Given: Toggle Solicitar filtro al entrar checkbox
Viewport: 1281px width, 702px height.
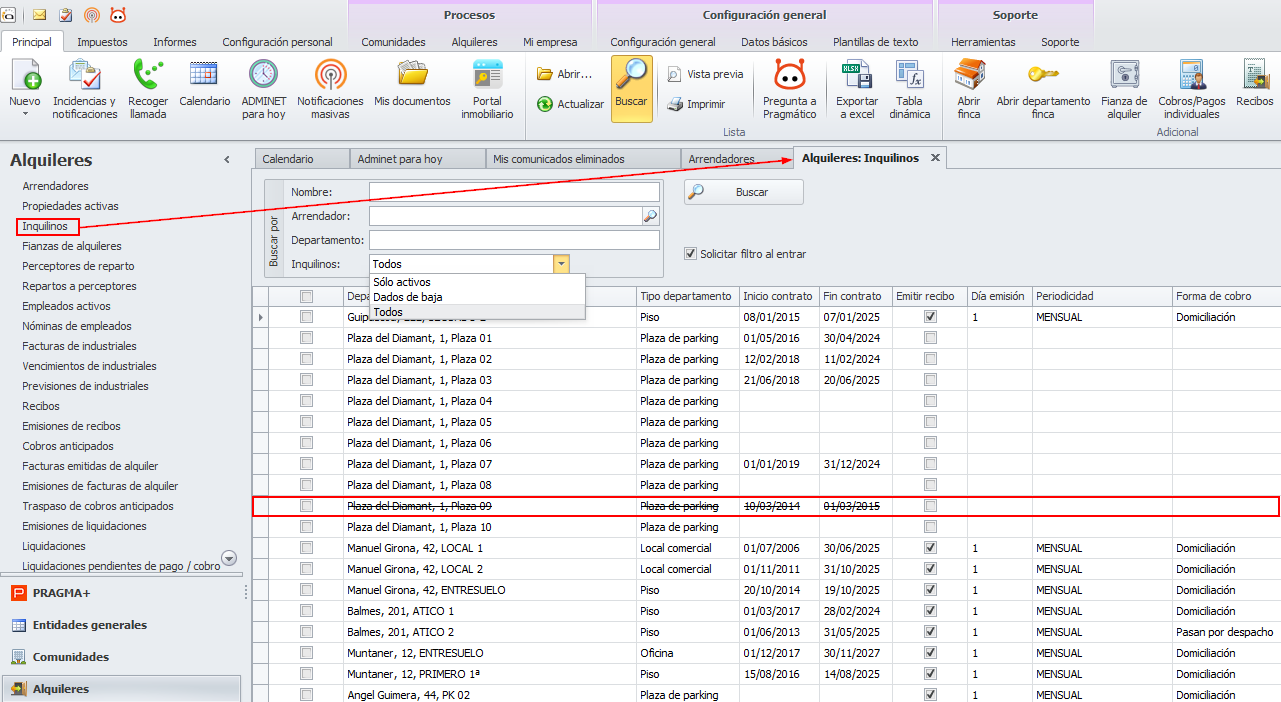Looking at the screenshot, I should coord(690,254).
